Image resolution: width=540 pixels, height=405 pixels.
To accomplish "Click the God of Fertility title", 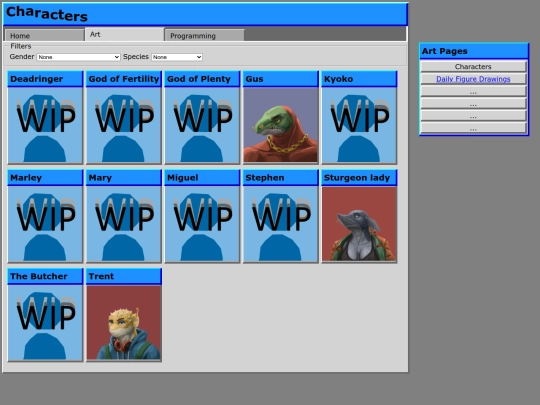I will click(x=124, y=79).
